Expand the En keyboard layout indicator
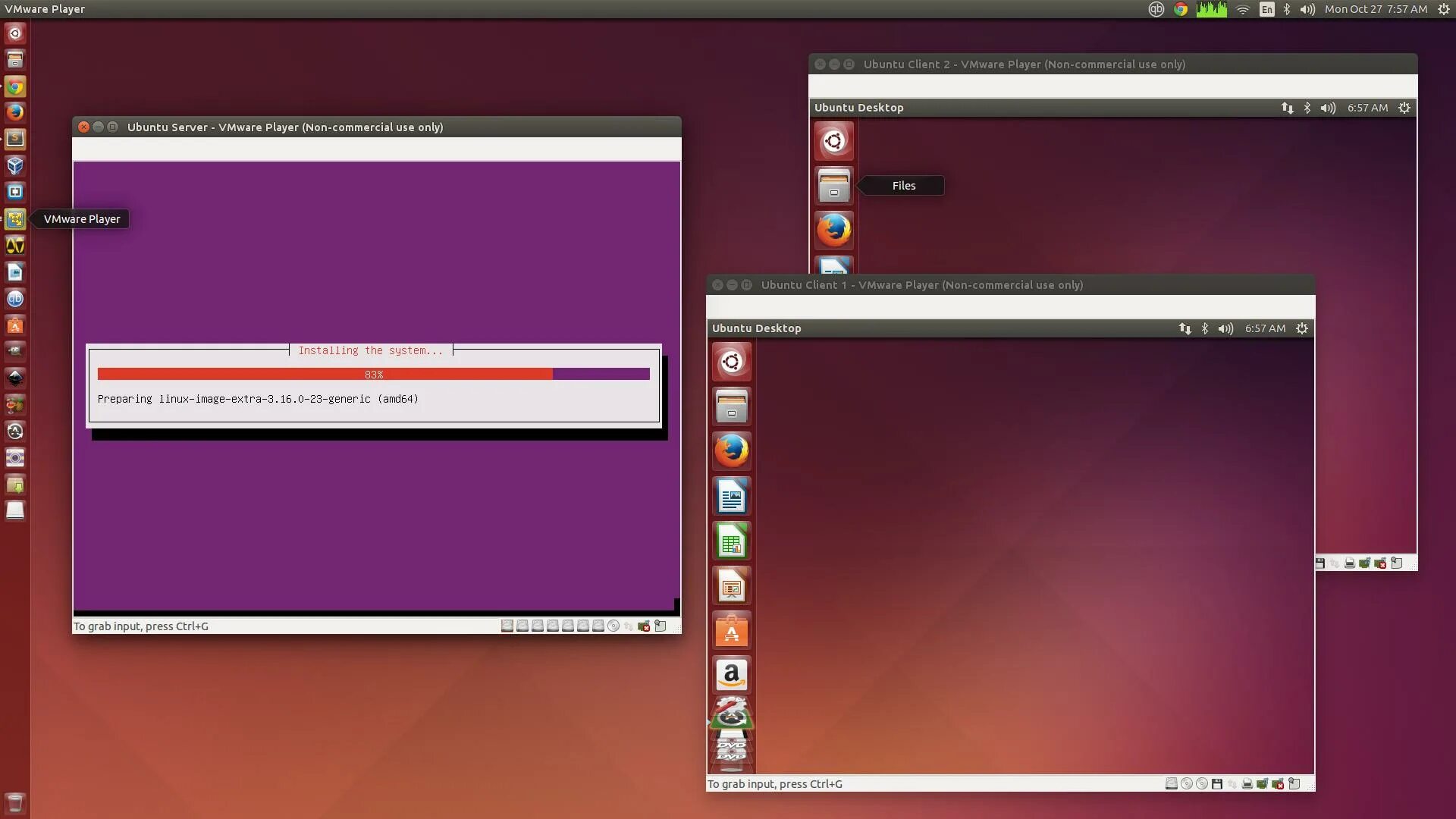Viewport: 1456px width, 819px height. point(1266,9)
